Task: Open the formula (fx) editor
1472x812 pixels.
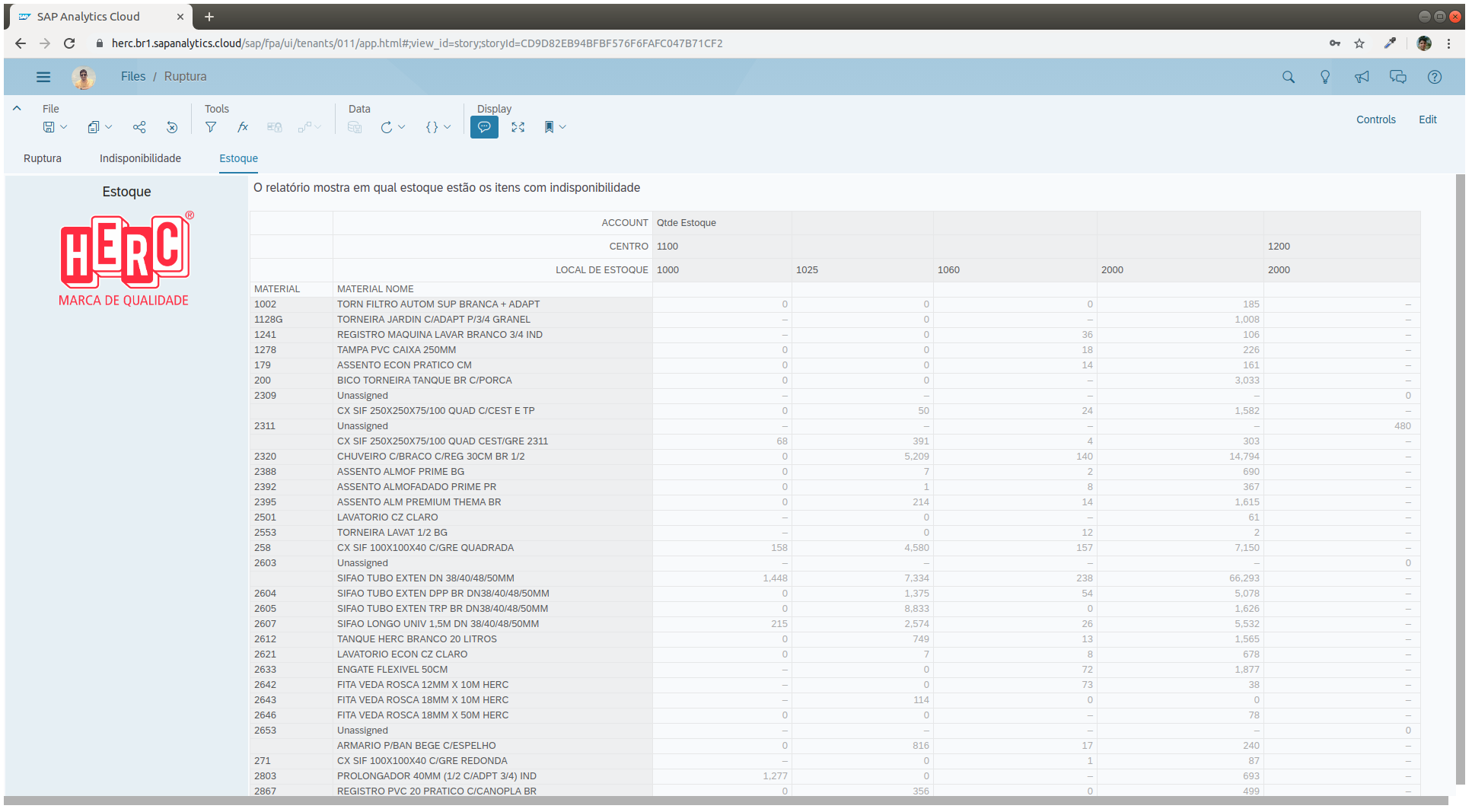Action: [243, 127]
